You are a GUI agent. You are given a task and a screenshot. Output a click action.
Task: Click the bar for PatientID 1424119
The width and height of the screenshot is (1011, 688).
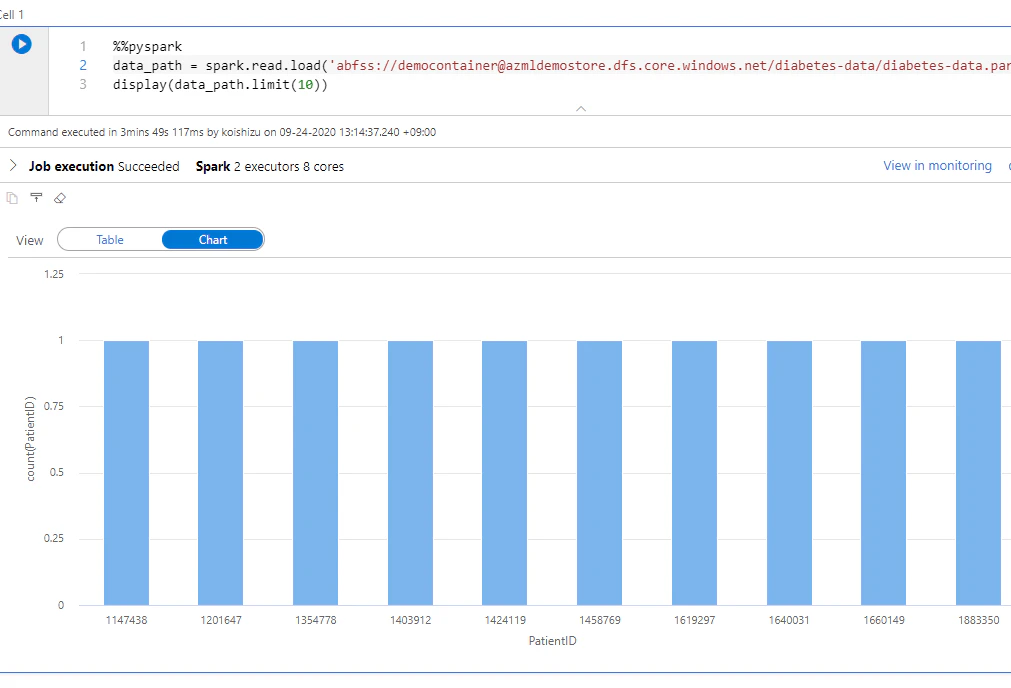(504, 473)
